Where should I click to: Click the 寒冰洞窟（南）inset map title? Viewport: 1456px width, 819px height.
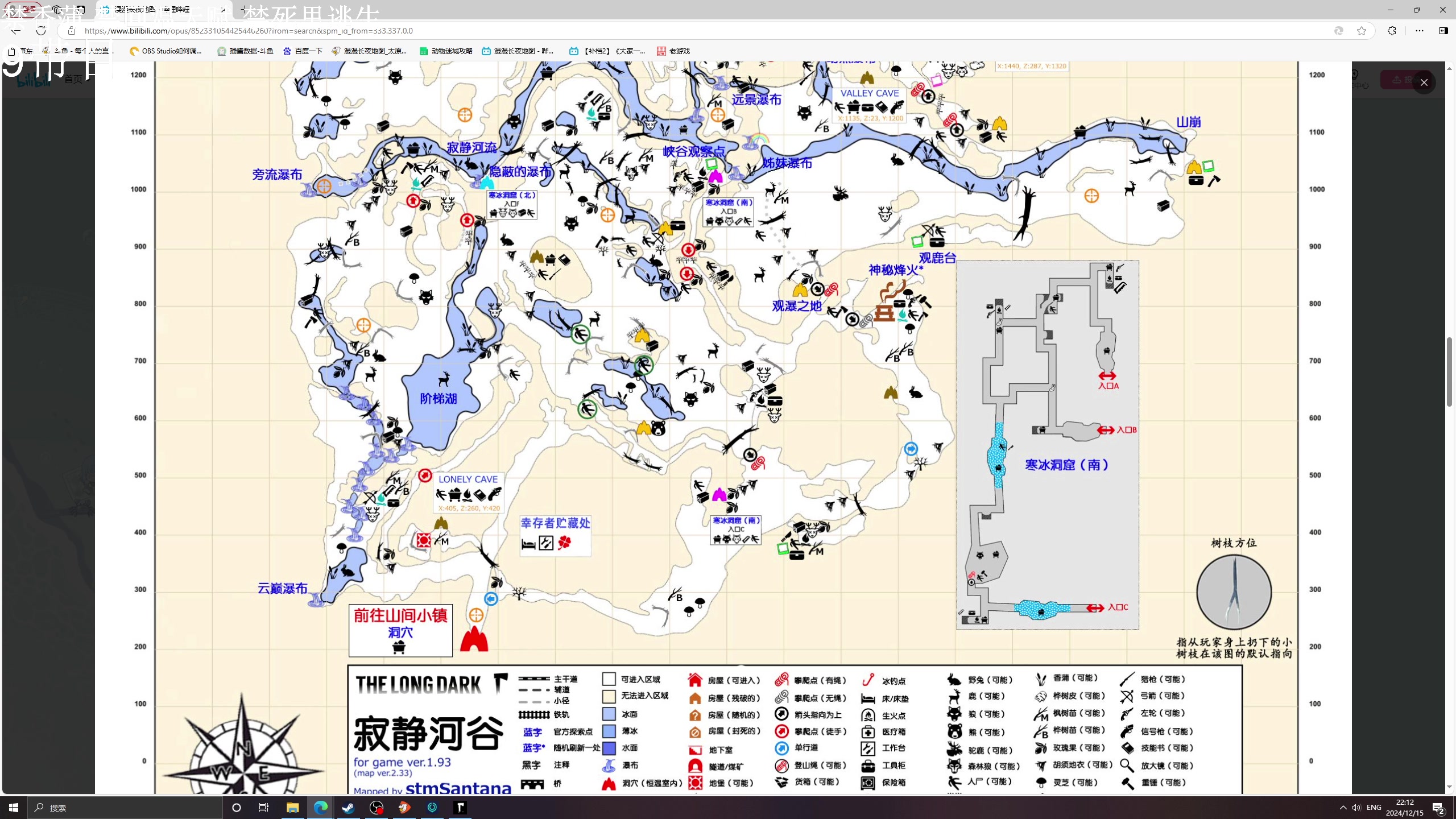pyautogui.click(x=1067, y=465)
